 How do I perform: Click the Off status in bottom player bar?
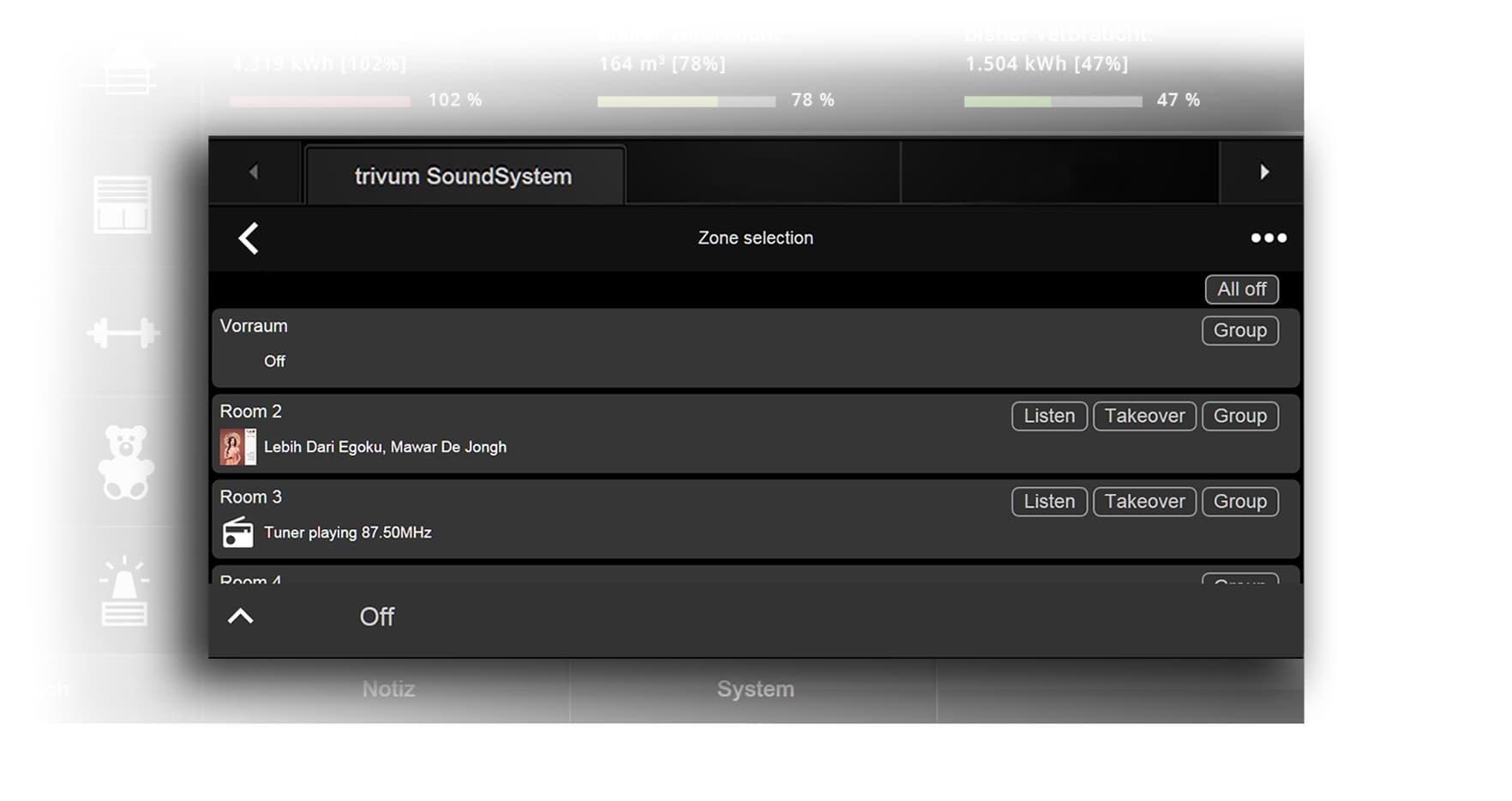377,617
